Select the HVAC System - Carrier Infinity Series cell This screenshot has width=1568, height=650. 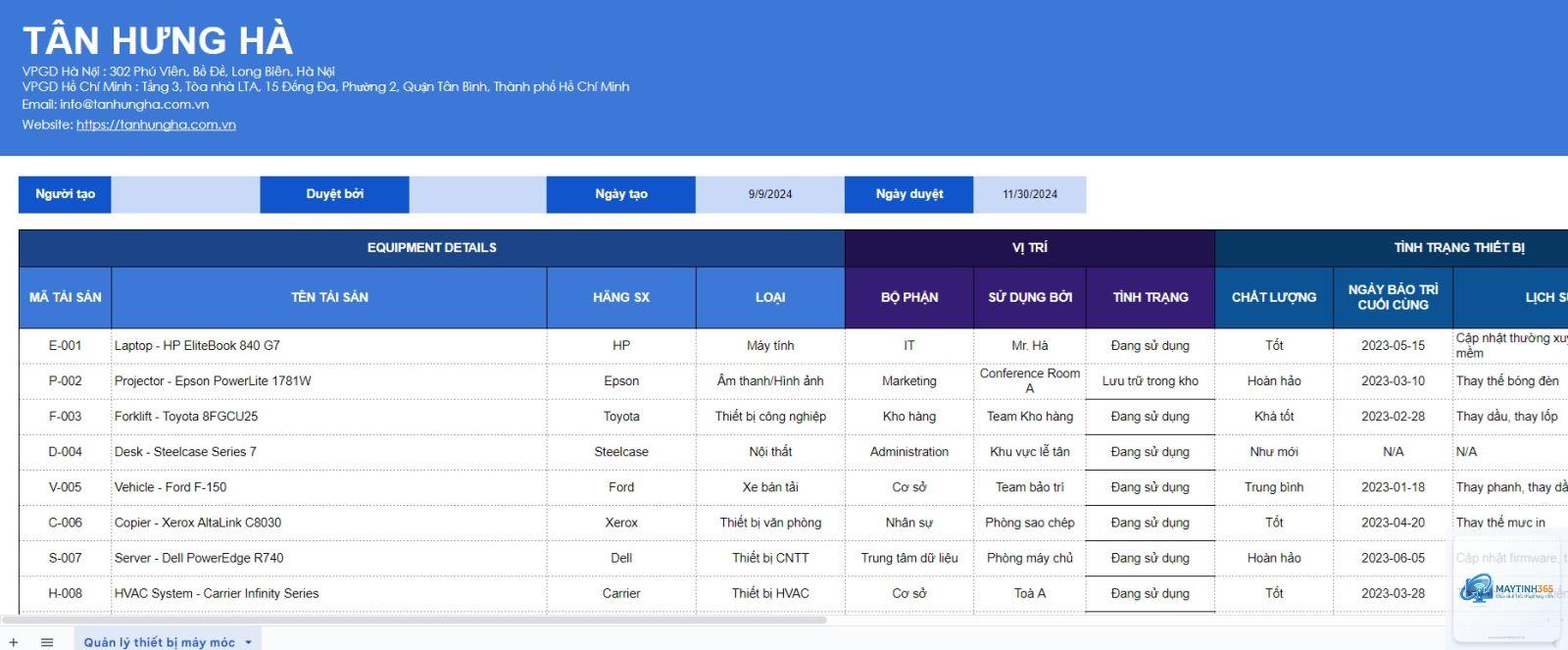coord(329,593)
